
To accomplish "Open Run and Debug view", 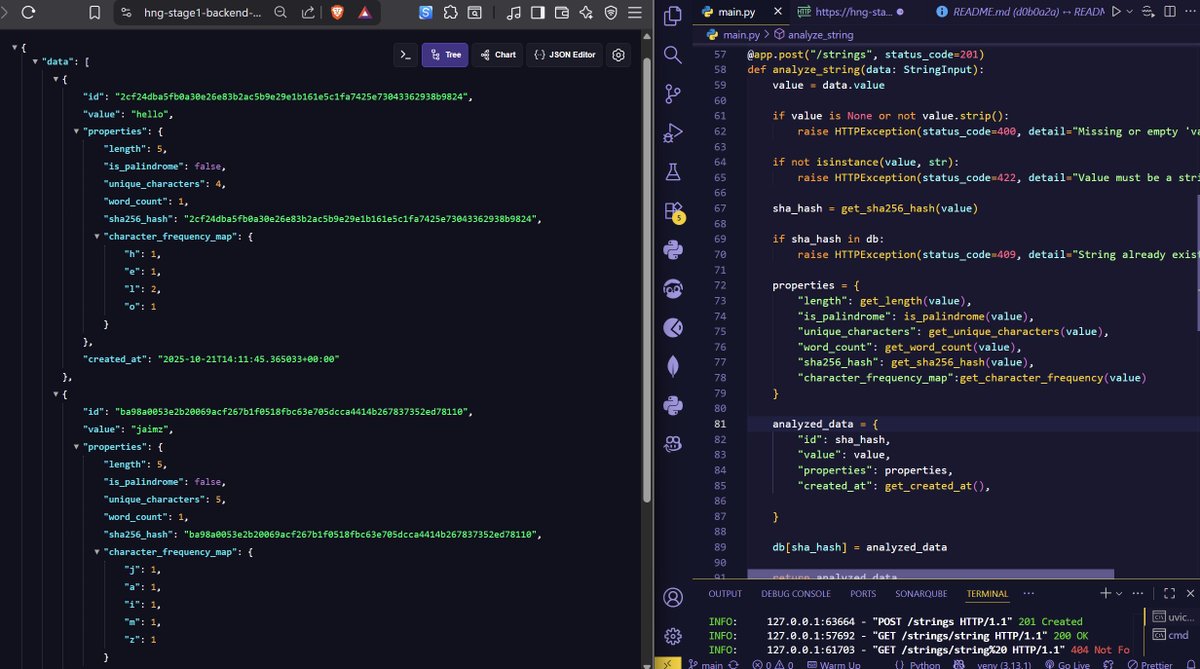I will [673, 133].
